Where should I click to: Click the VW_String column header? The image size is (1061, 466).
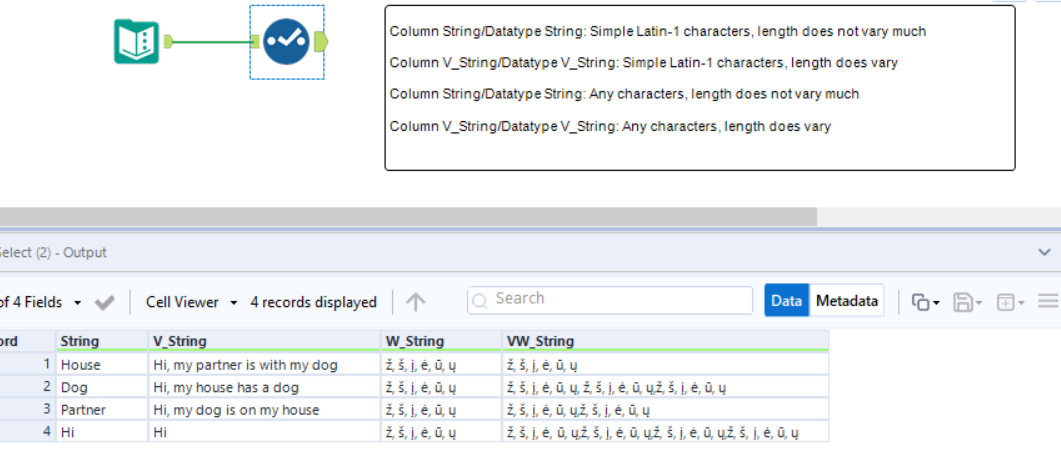pyautogui.click(x=540, y=341)
